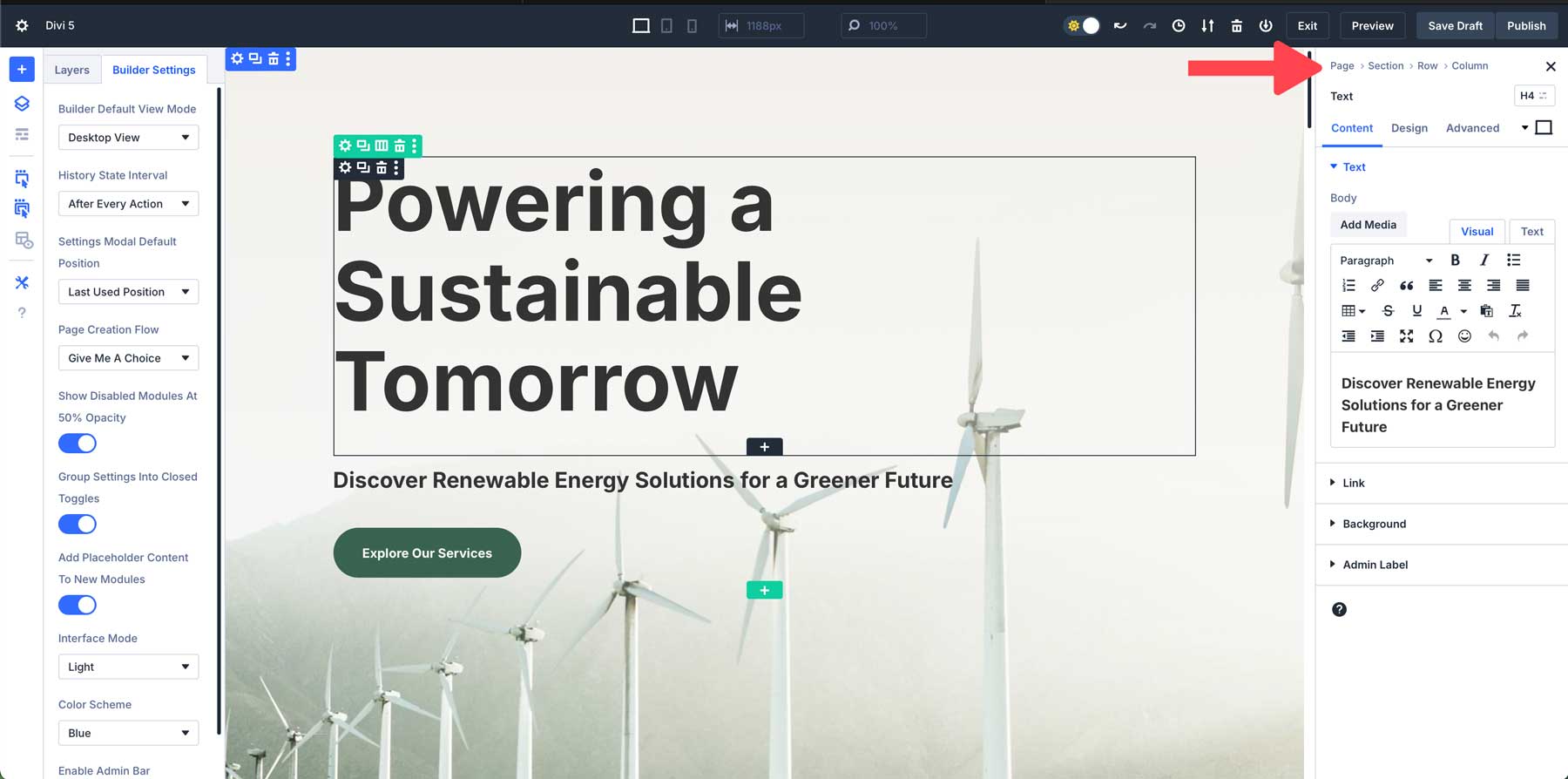Choose text color from the A swatch
The width and height of the screenshot is (1568, 779).
[x=1444, y=311]
